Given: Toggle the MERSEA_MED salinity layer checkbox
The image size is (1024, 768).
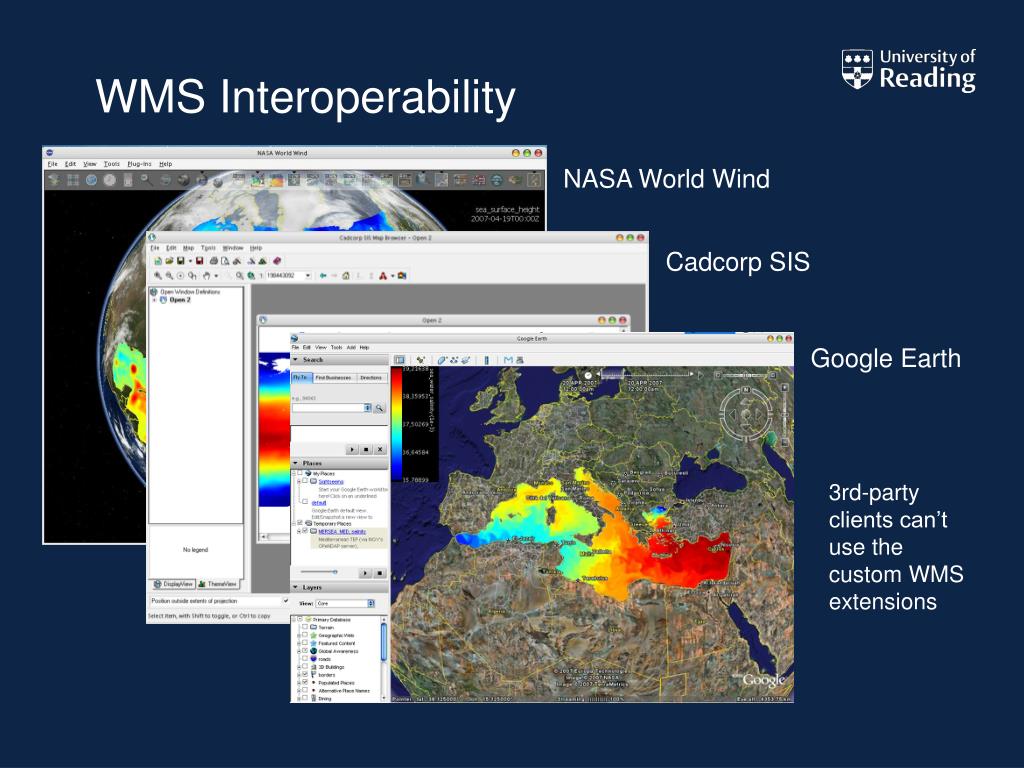Looking at the screenshot, I should coord(305,530).
